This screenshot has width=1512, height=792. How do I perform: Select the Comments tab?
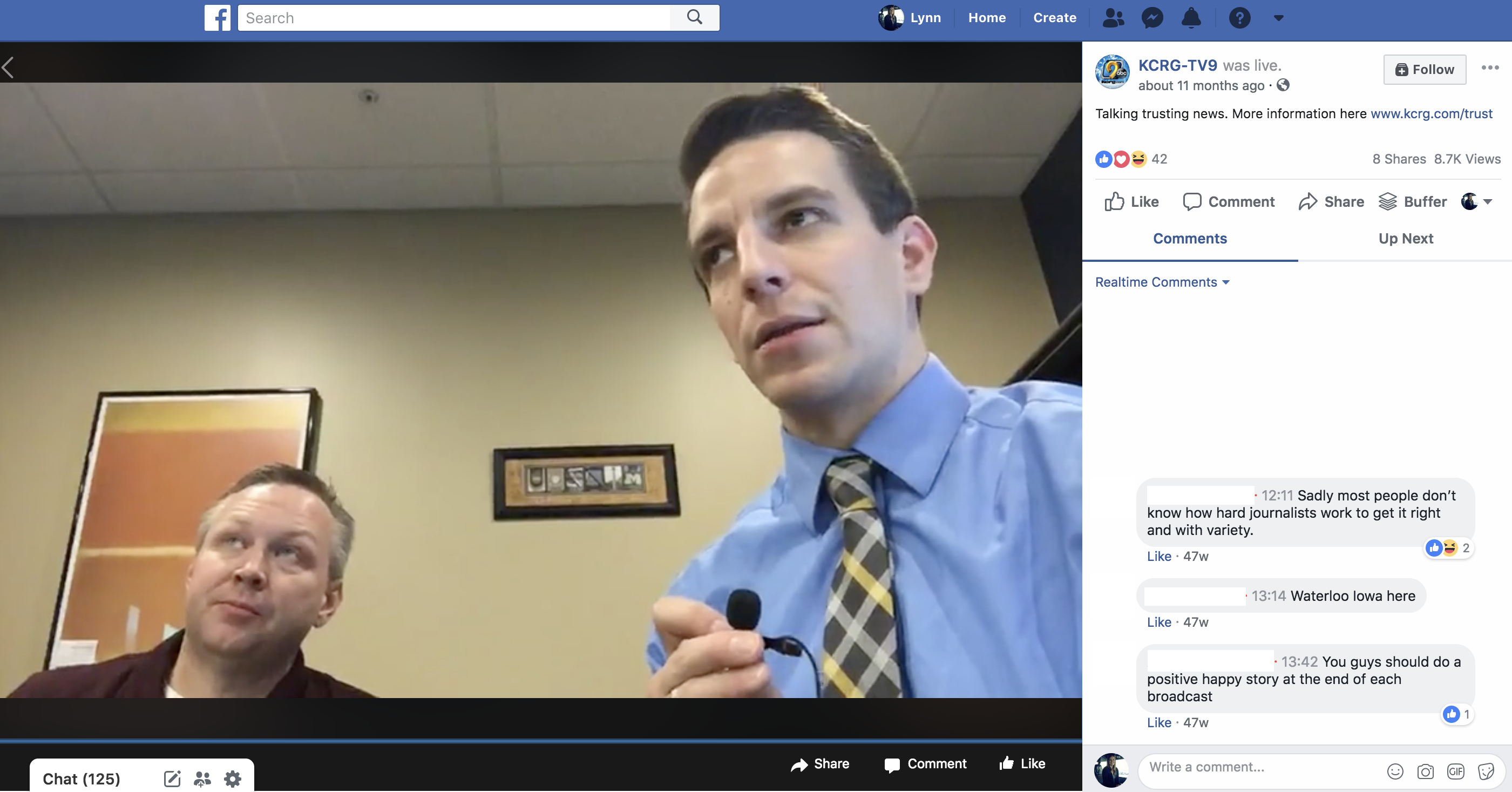coord(1190,239)
